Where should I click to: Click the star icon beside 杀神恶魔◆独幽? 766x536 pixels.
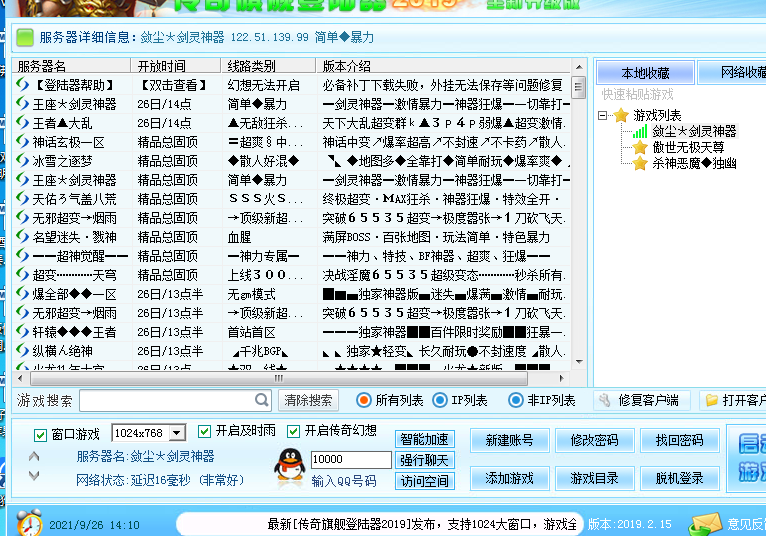tap(640, 163)
